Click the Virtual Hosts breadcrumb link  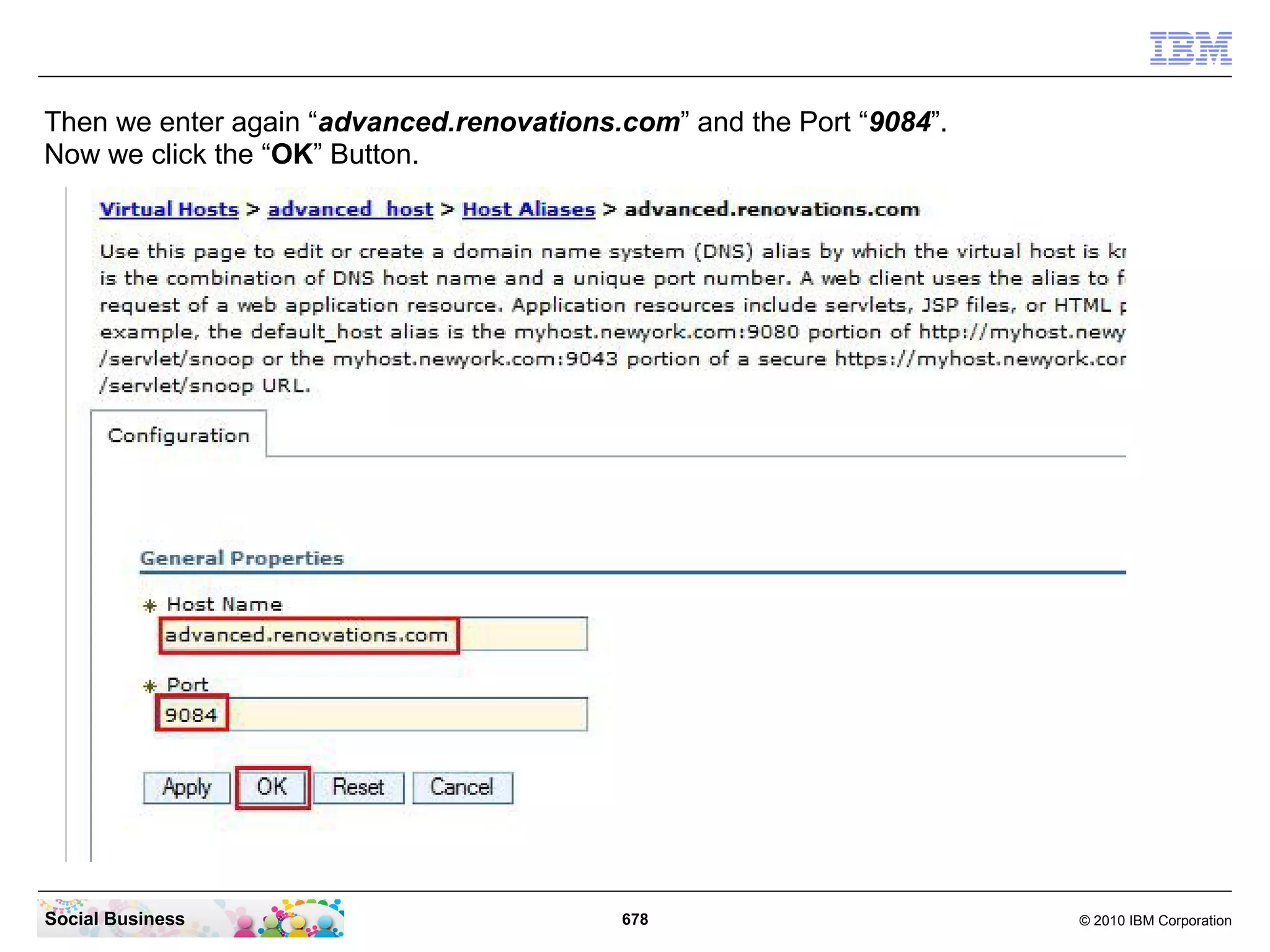pos(169,209)
